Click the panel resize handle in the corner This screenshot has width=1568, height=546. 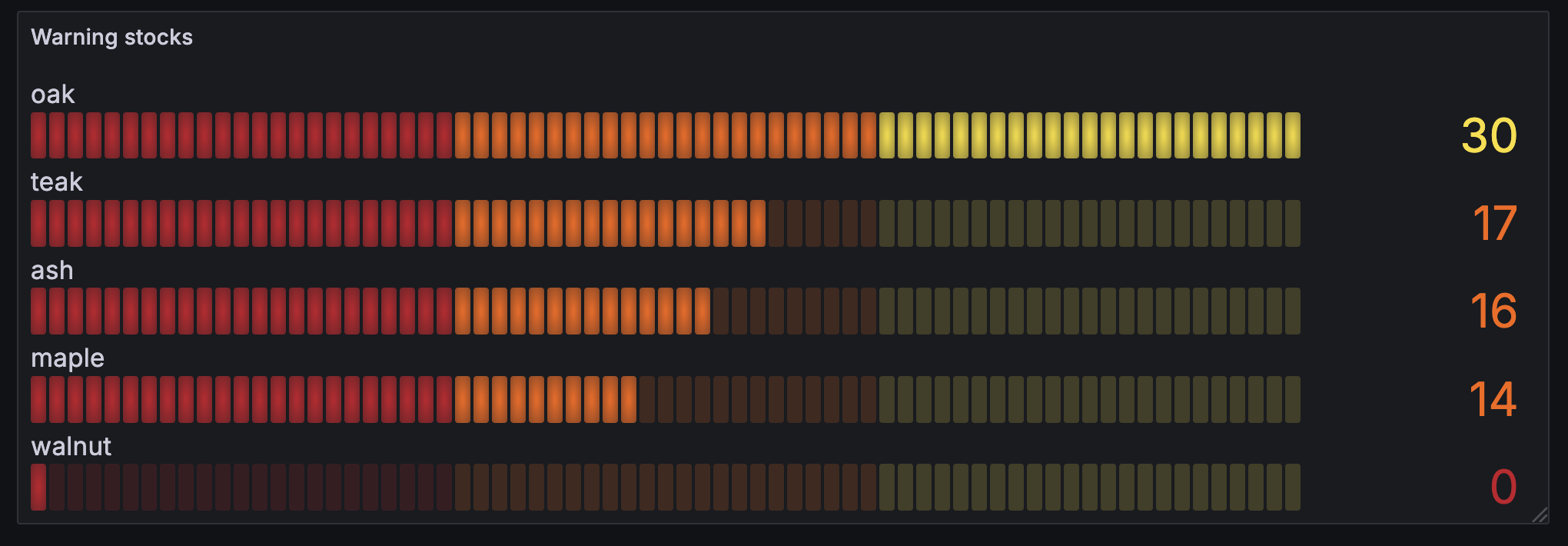[1540, 515]
